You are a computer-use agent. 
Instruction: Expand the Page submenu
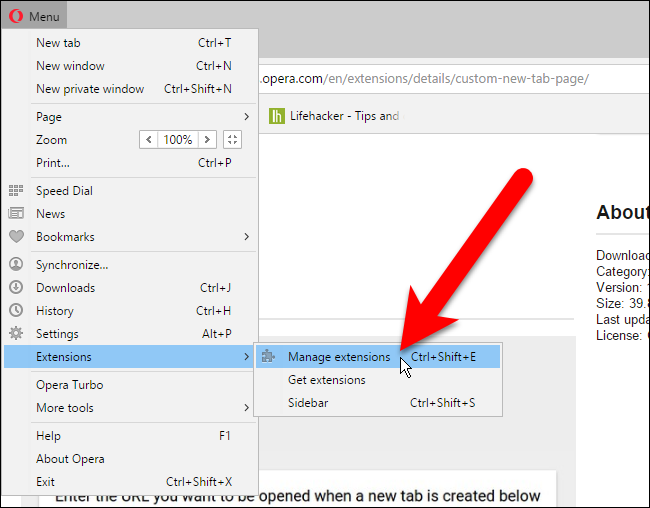pos(133,117)
